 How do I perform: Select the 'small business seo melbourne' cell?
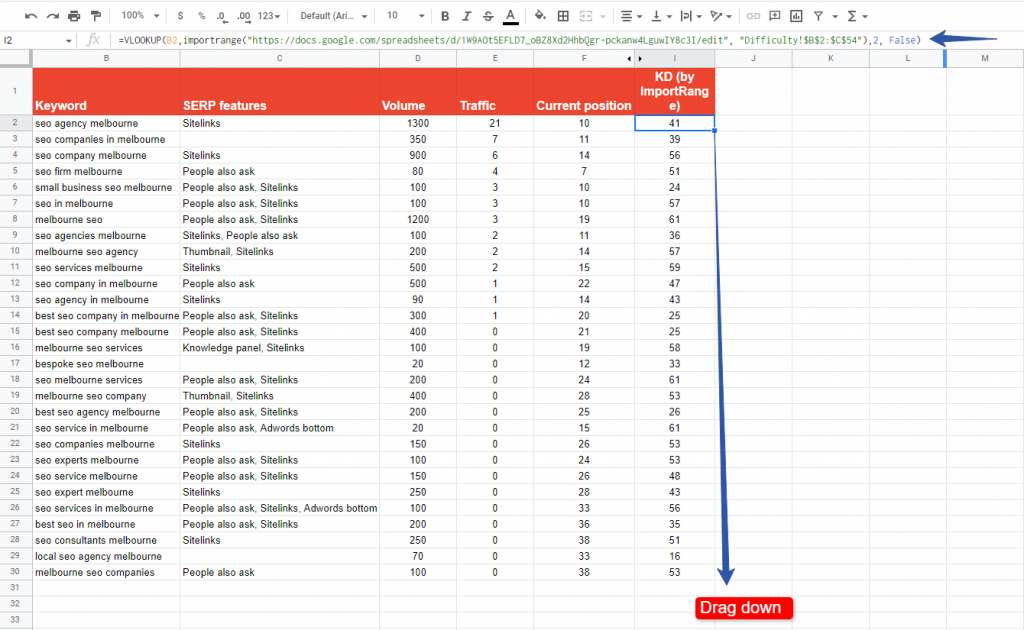(106, 187)
